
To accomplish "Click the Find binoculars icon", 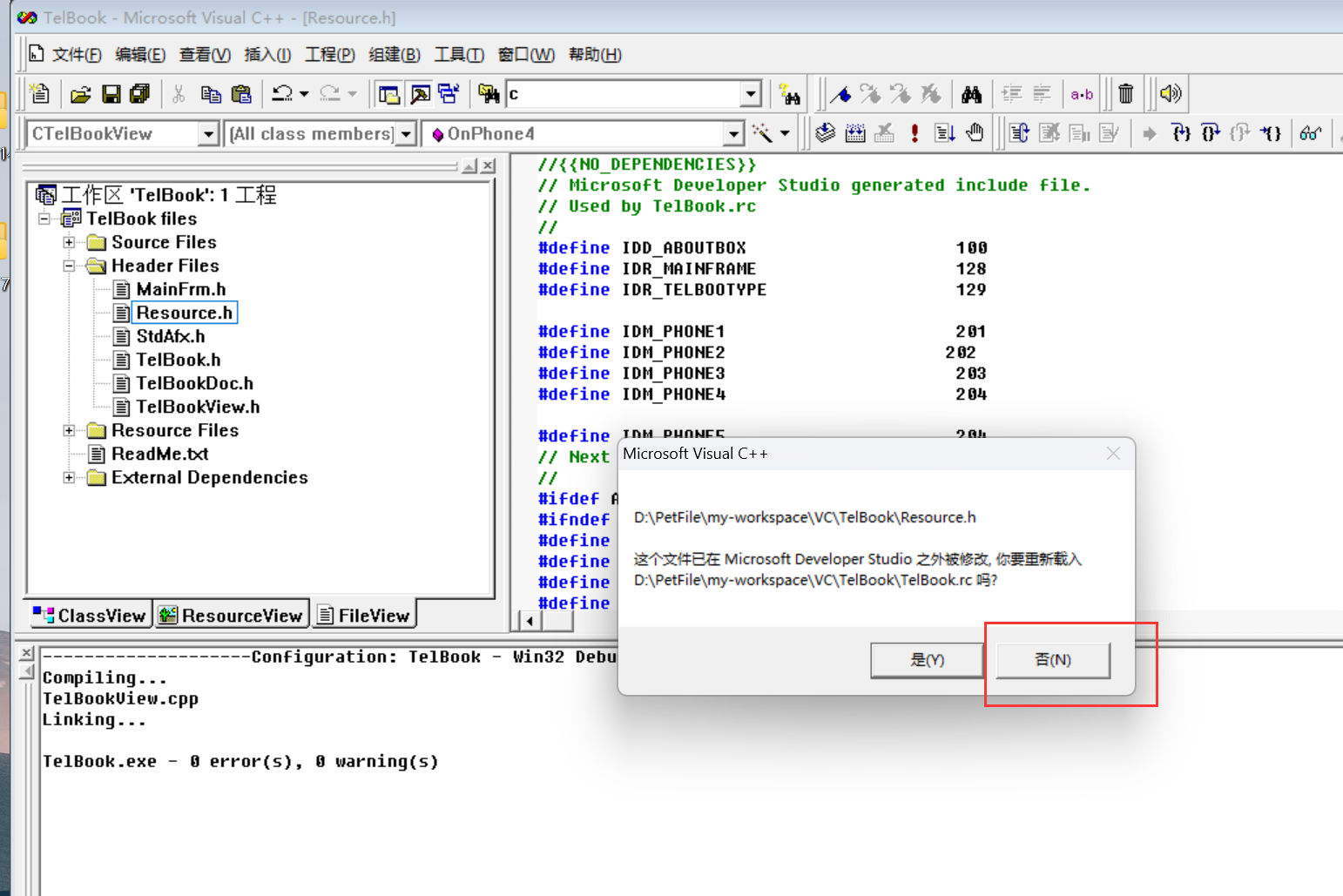I will 972,94.
